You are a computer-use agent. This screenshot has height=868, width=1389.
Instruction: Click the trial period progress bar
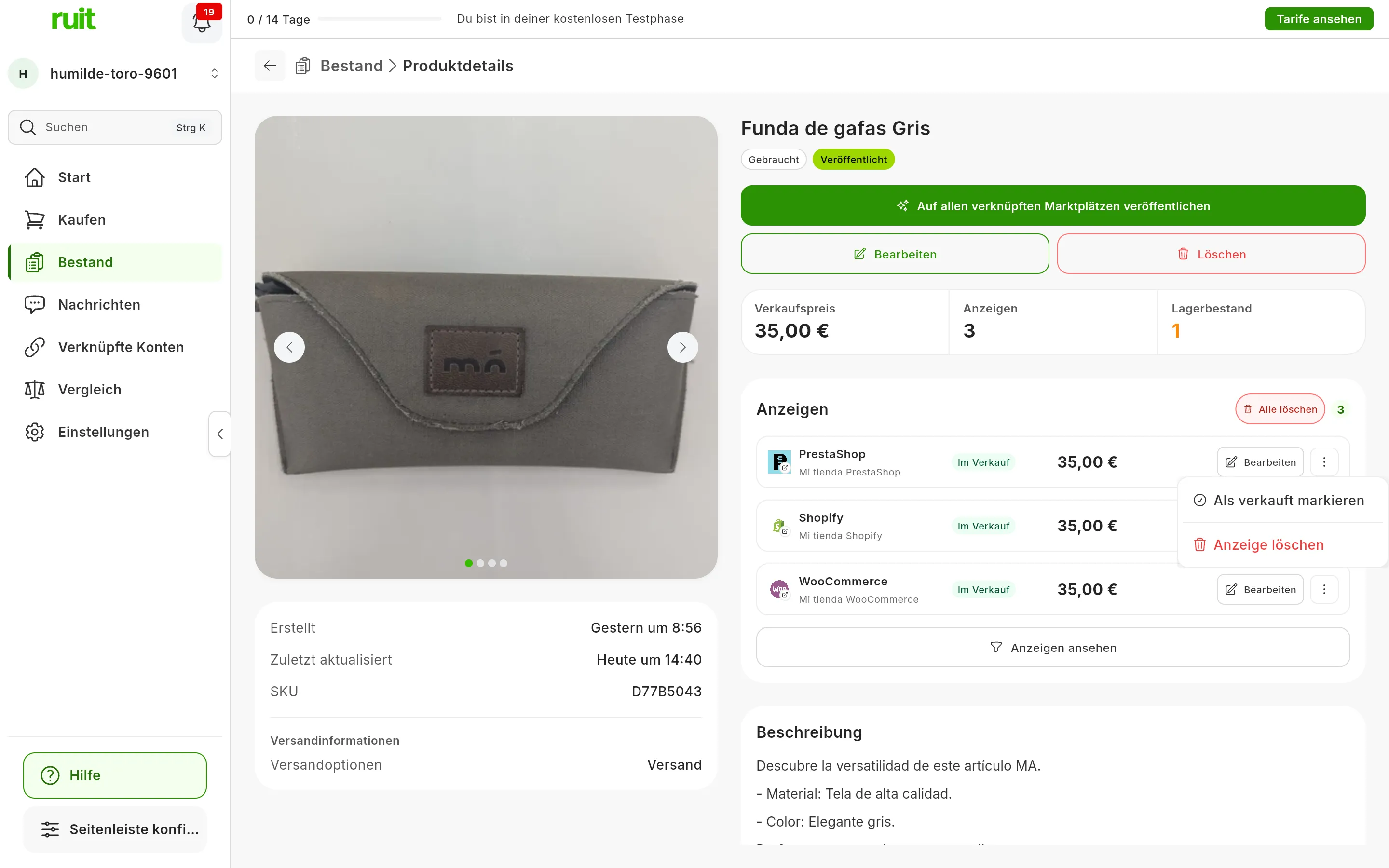[x=380, y=19]
